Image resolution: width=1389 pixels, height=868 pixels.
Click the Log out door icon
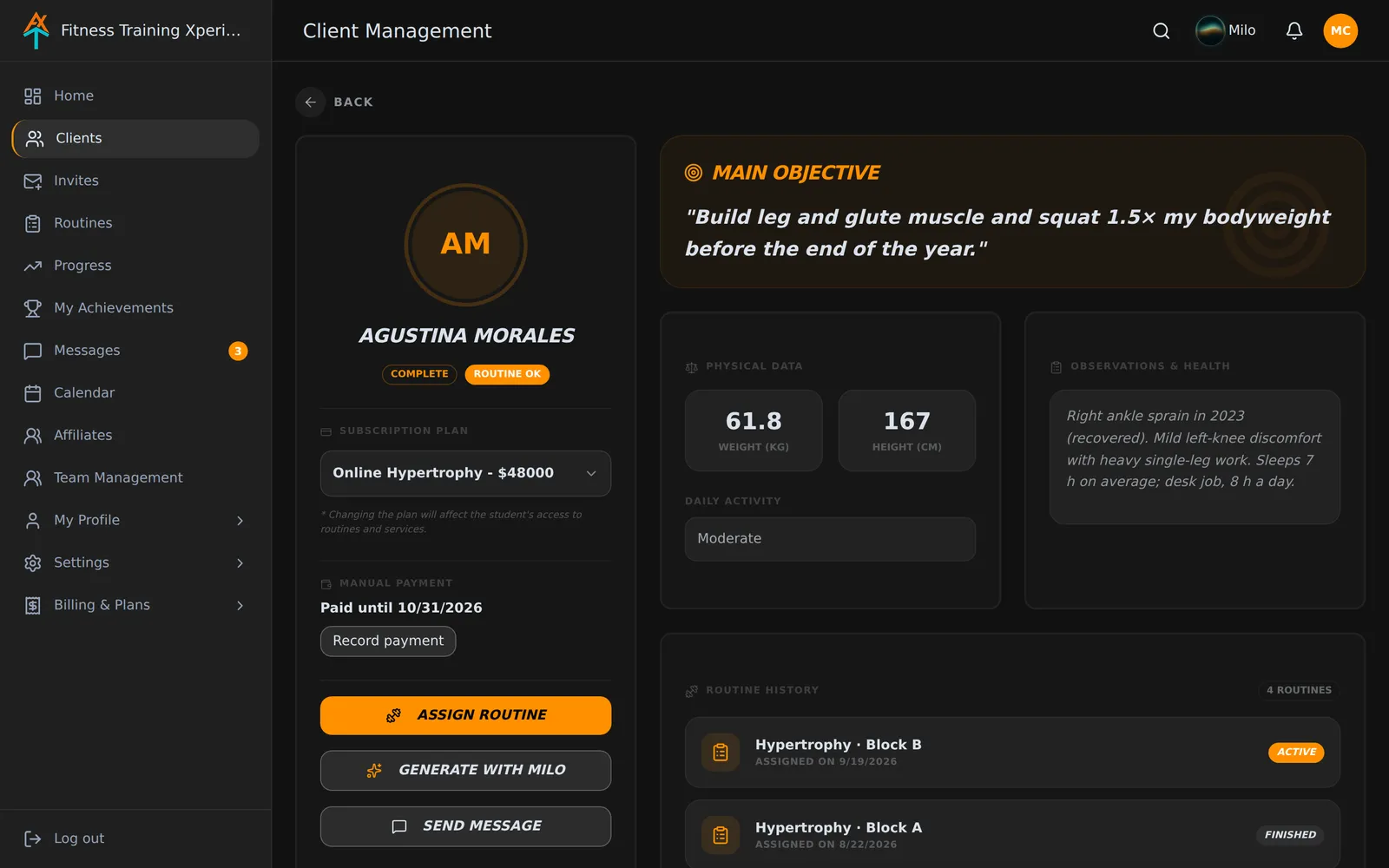click(x=33, y=838)
